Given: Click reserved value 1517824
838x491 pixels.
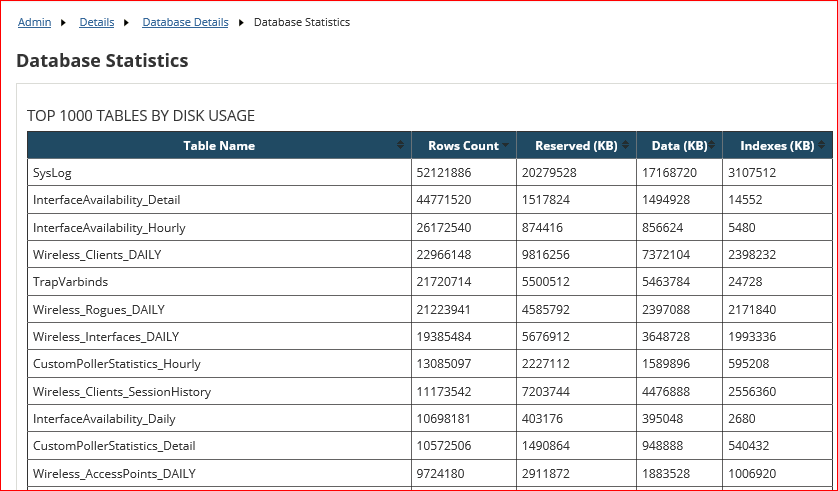Looking at the screenshot, I should point(546,200).
